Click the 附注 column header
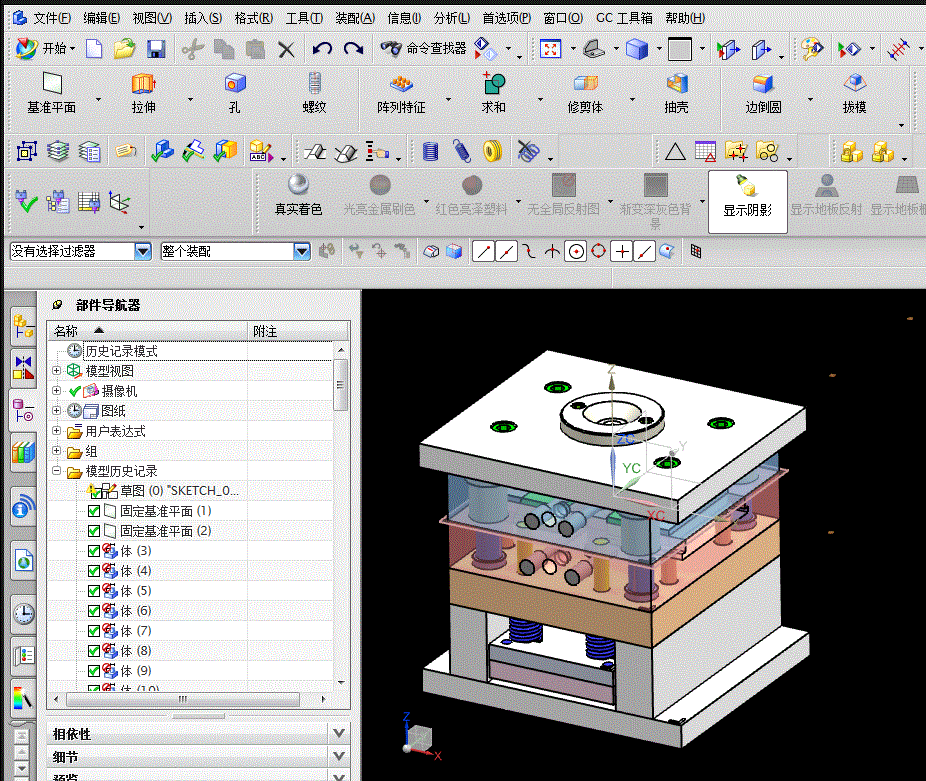 click(298, 331)
